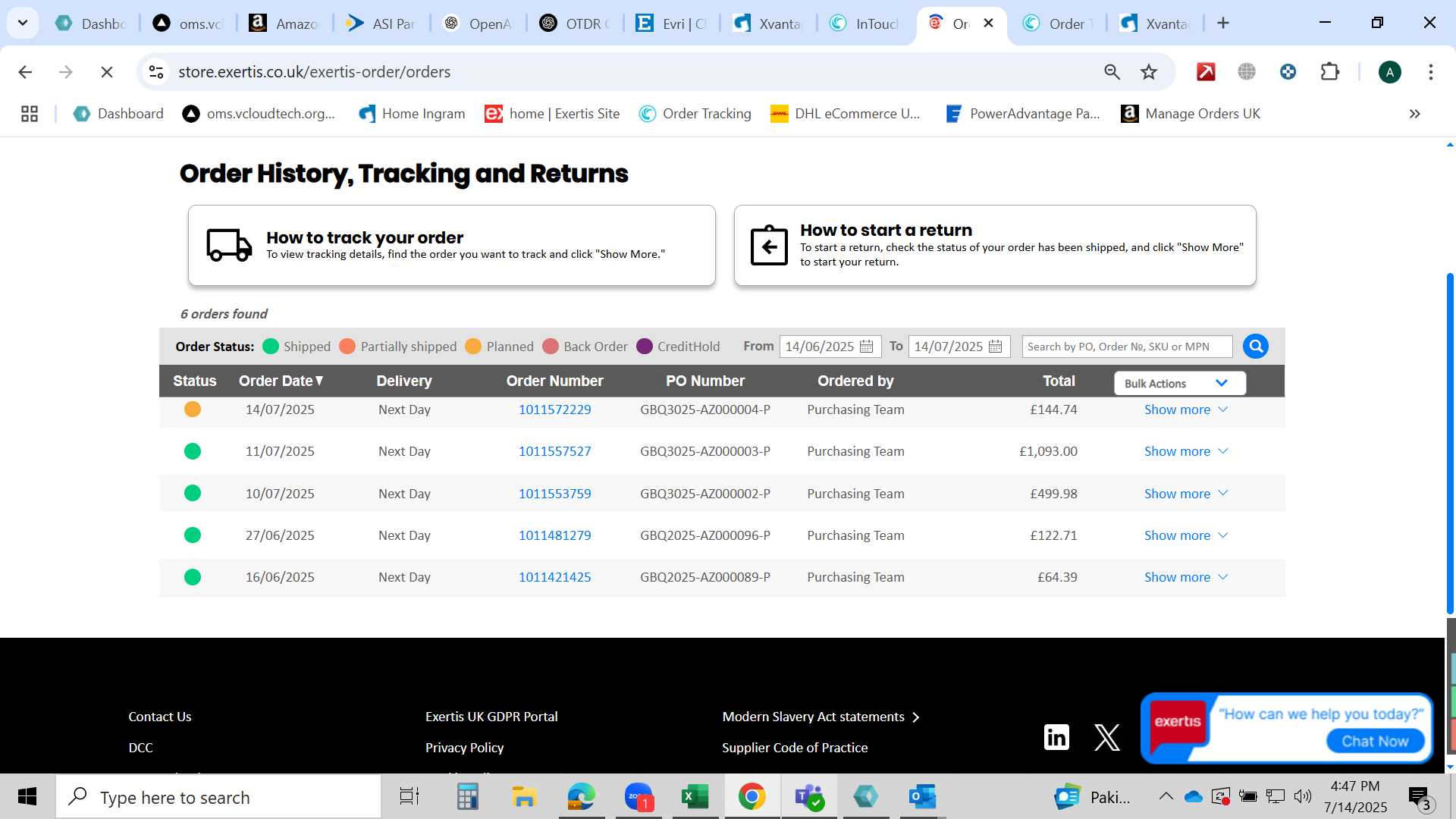The width and height of the screenshot is (1456, 819).
Task: Click PO number GBQ3025-AZ000003-P
Action: [x=704, y=451]
